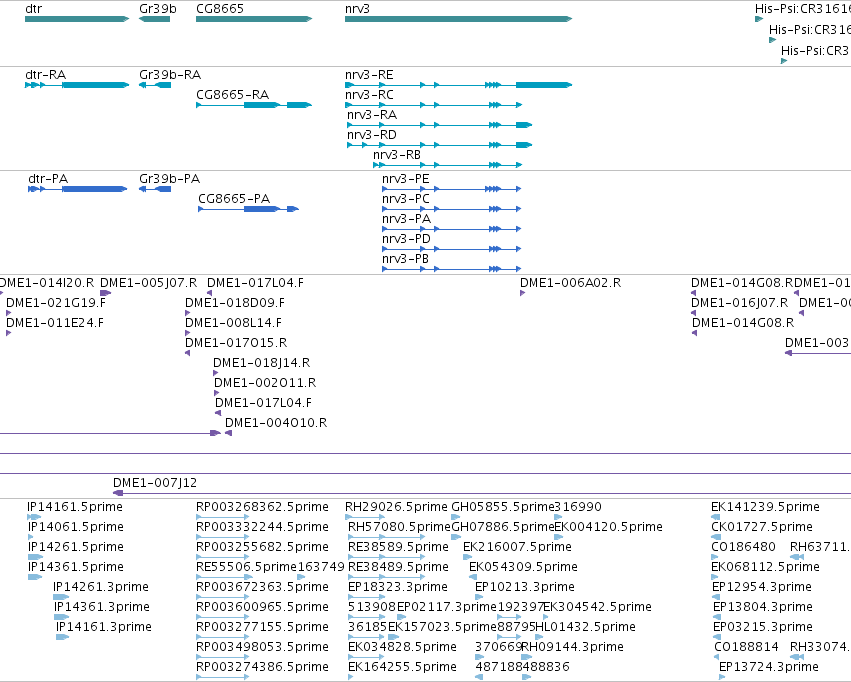The image size is (851, 682).
Task: Click the nrv3-RD transcript label
Action: [372, 135]
